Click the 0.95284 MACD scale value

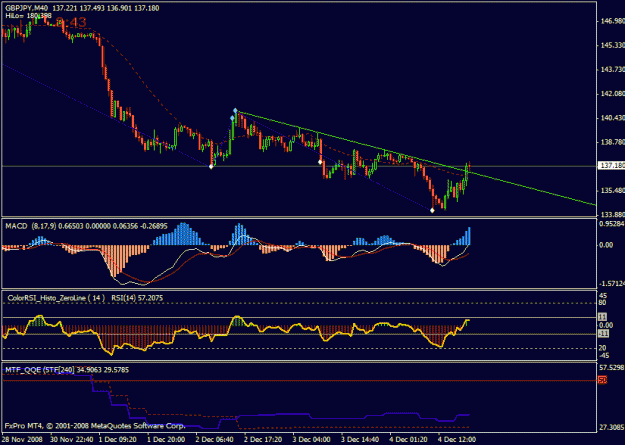612,223
